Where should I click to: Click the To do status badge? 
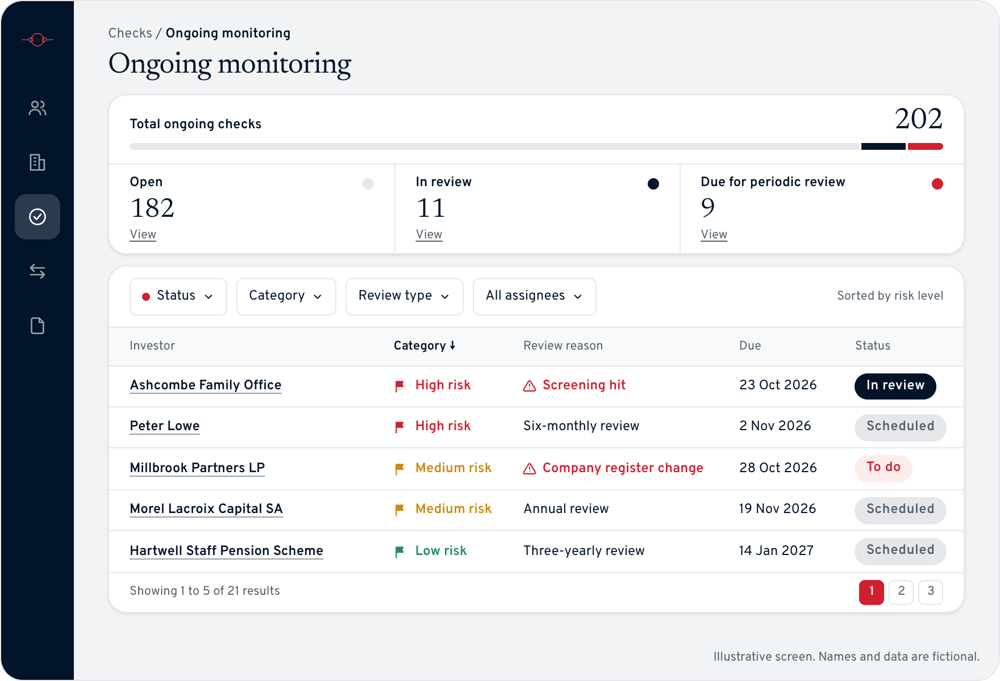(883, 467)
